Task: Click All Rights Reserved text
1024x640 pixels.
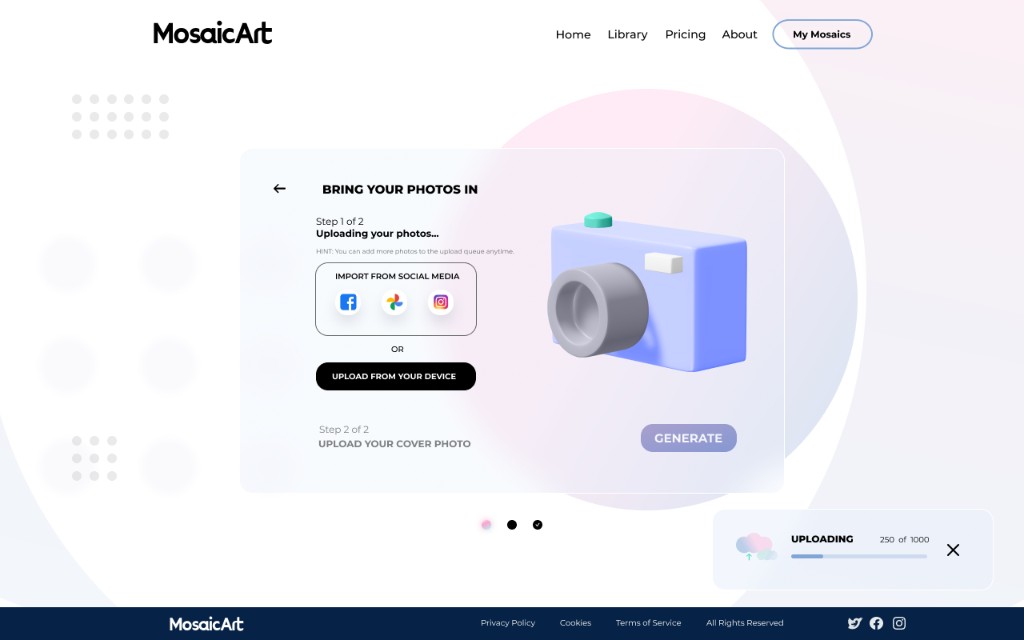Action: point(744,623)
